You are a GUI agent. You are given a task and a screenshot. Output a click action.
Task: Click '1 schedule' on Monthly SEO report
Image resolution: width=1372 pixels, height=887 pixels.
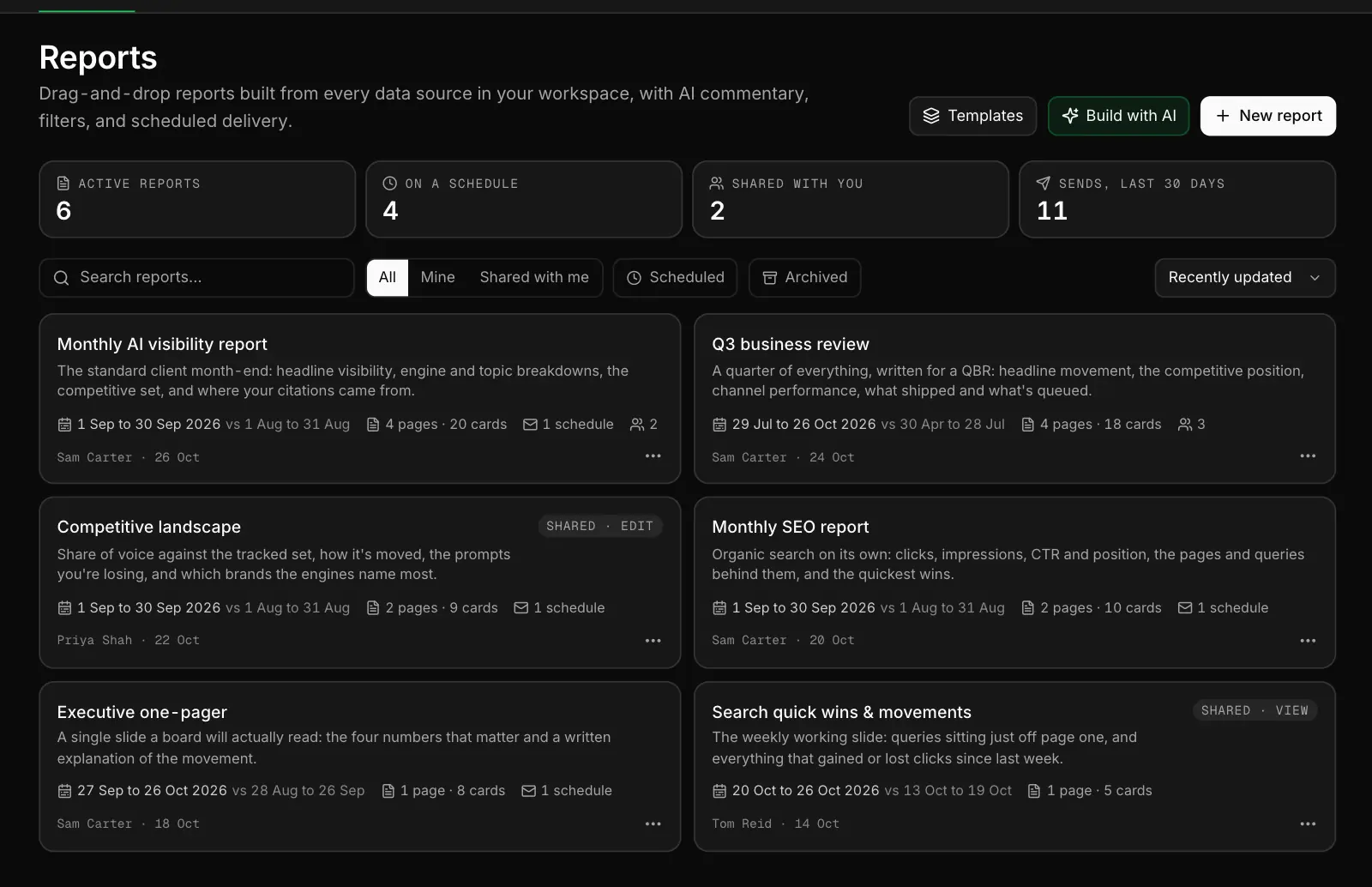point(1223,608)
